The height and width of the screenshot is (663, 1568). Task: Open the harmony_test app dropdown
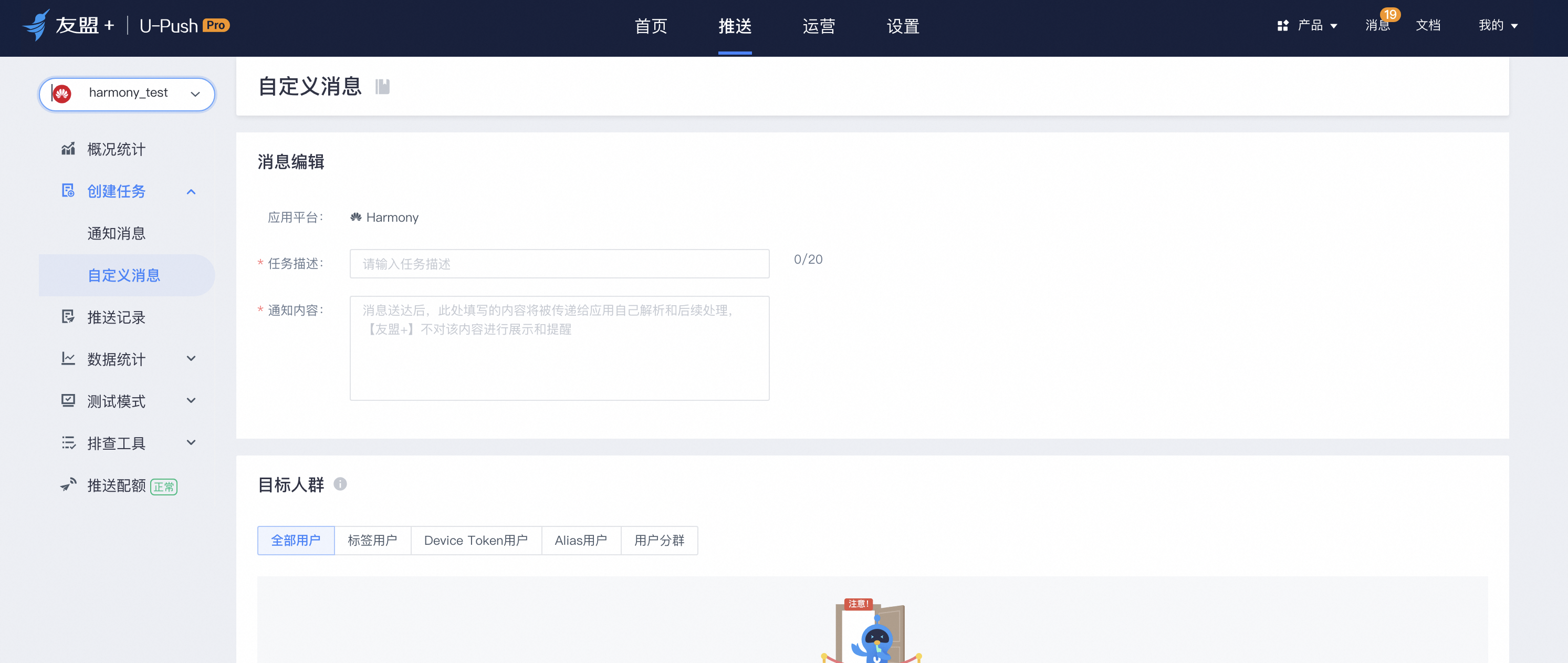point(127,94)
